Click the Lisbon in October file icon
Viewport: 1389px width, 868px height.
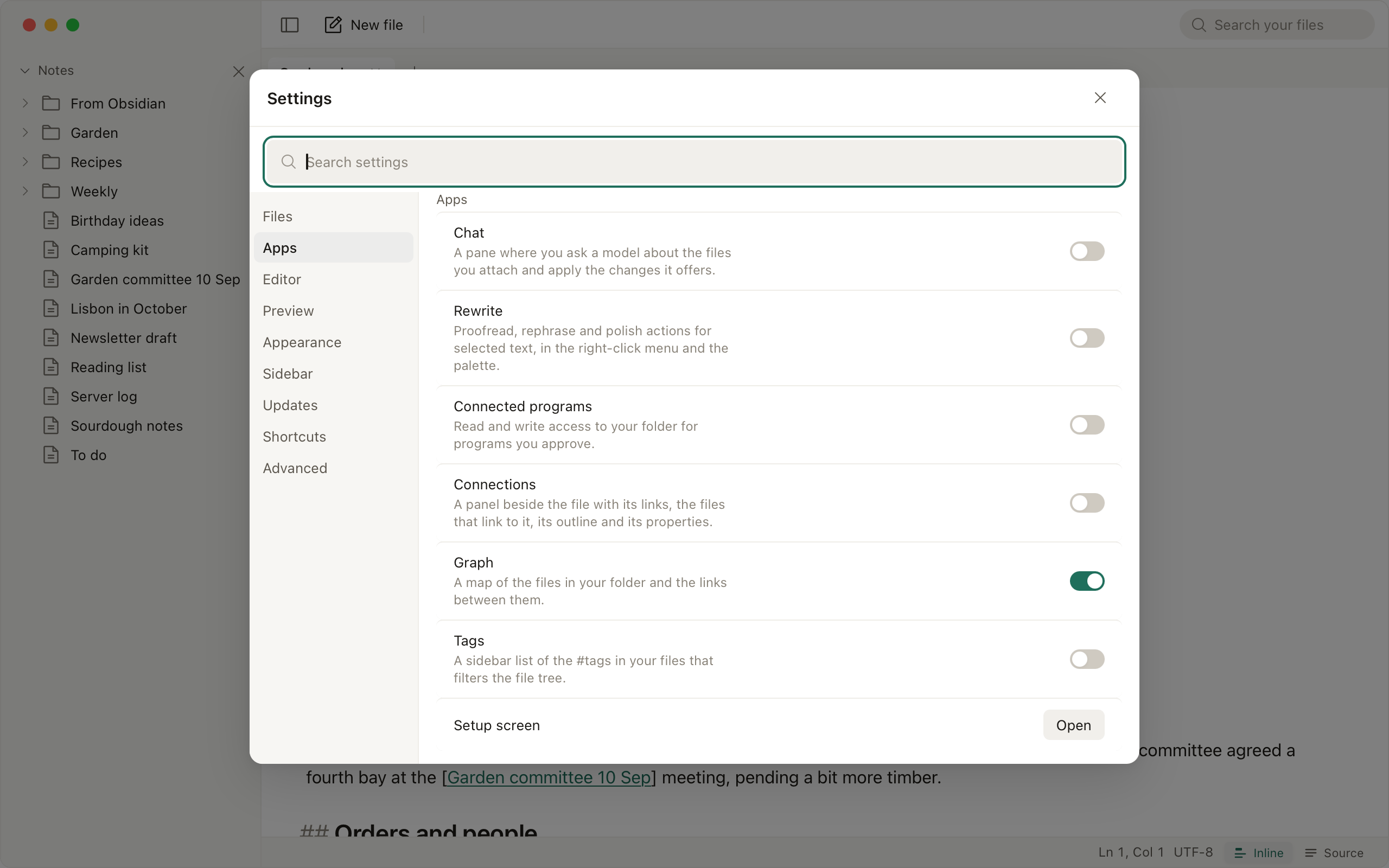[51, 308]
